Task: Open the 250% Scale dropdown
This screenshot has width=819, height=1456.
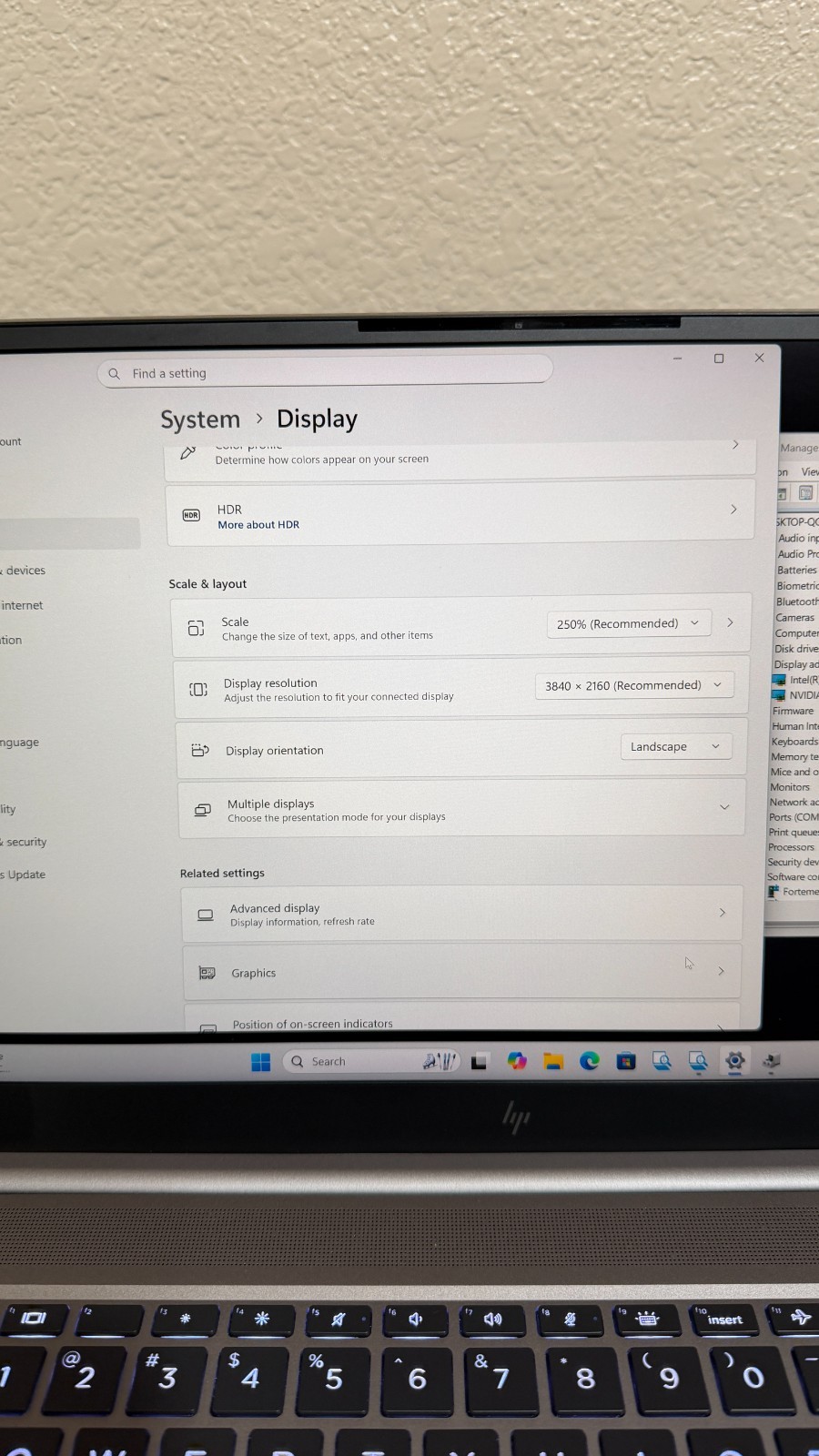Action: point(629,623)
